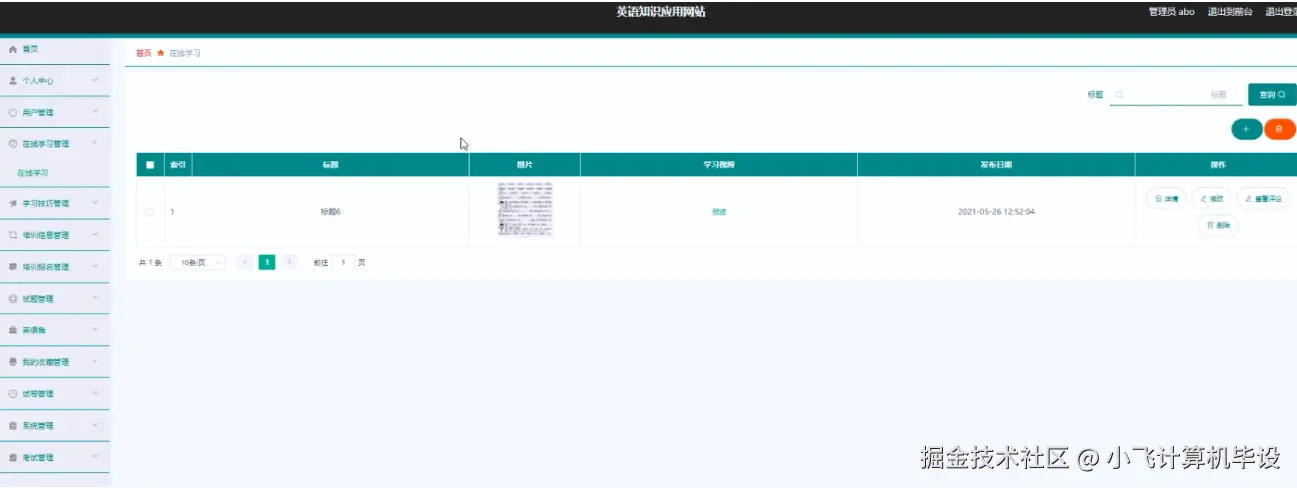Check the checkbox for row 标题6
Screen dimensions: 1297x488
(150, 212)
